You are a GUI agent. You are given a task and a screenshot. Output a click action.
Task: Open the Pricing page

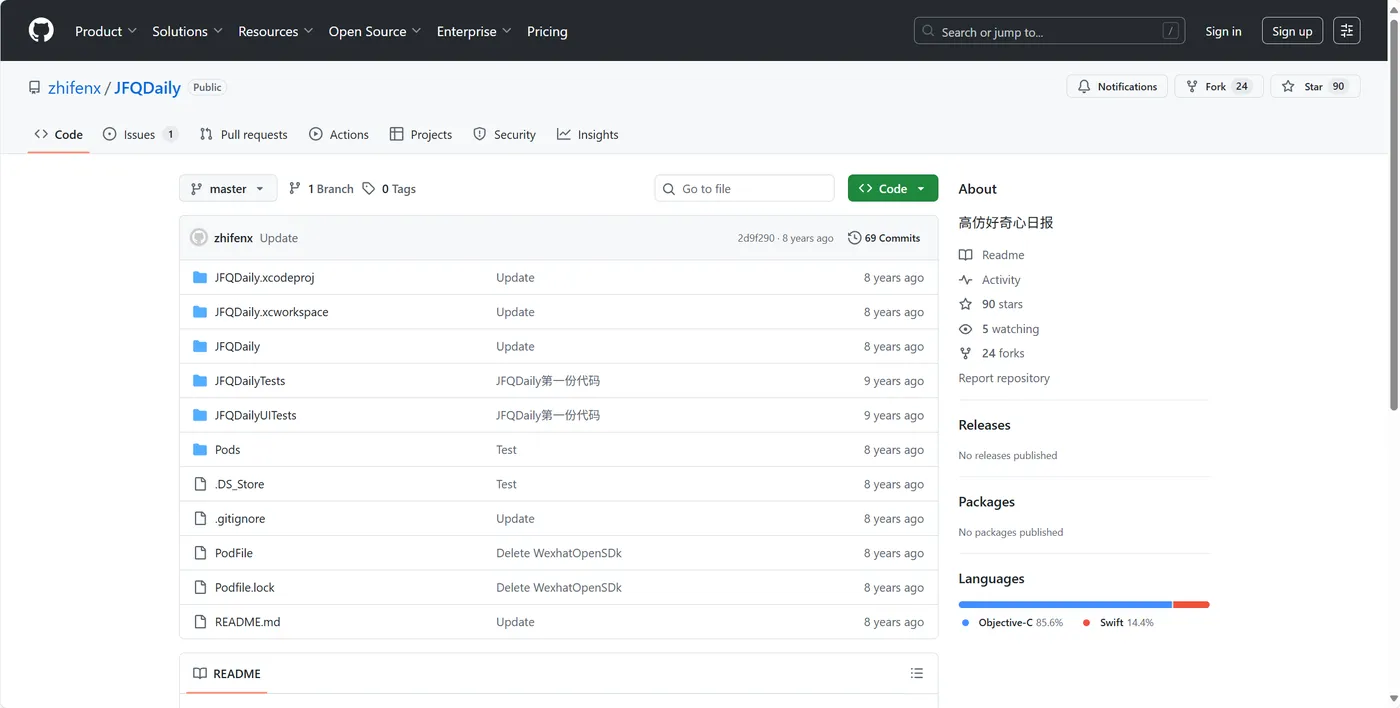[547, 31]
